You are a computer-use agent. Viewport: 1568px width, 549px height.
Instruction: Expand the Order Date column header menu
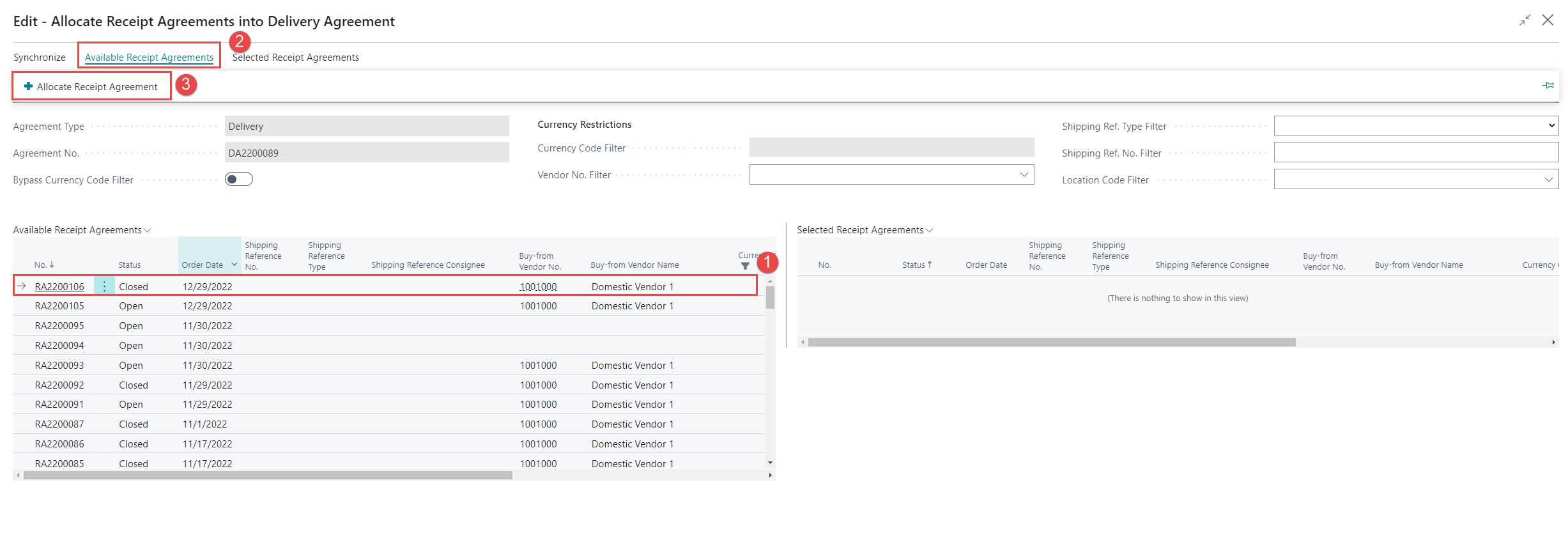[x=234, y=265]
